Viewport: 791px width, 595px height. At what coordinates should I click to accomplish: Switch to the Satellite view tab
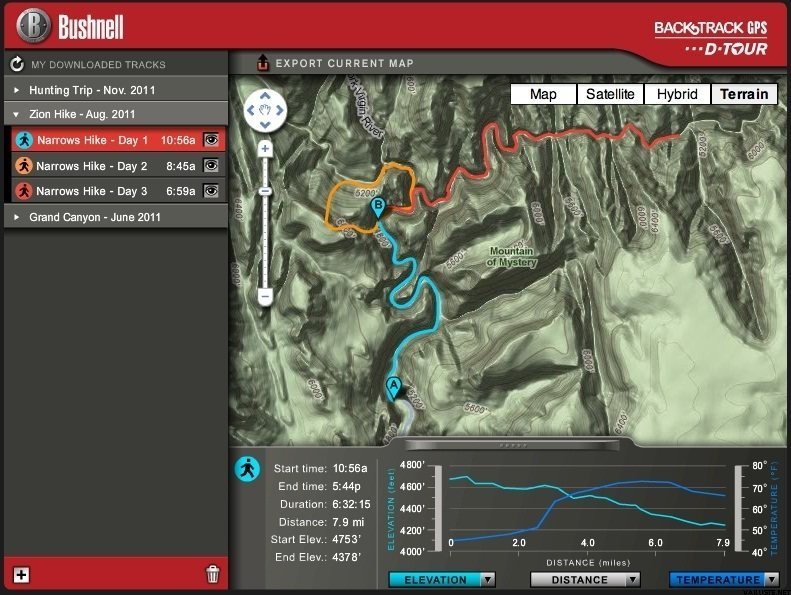(610, 94)
